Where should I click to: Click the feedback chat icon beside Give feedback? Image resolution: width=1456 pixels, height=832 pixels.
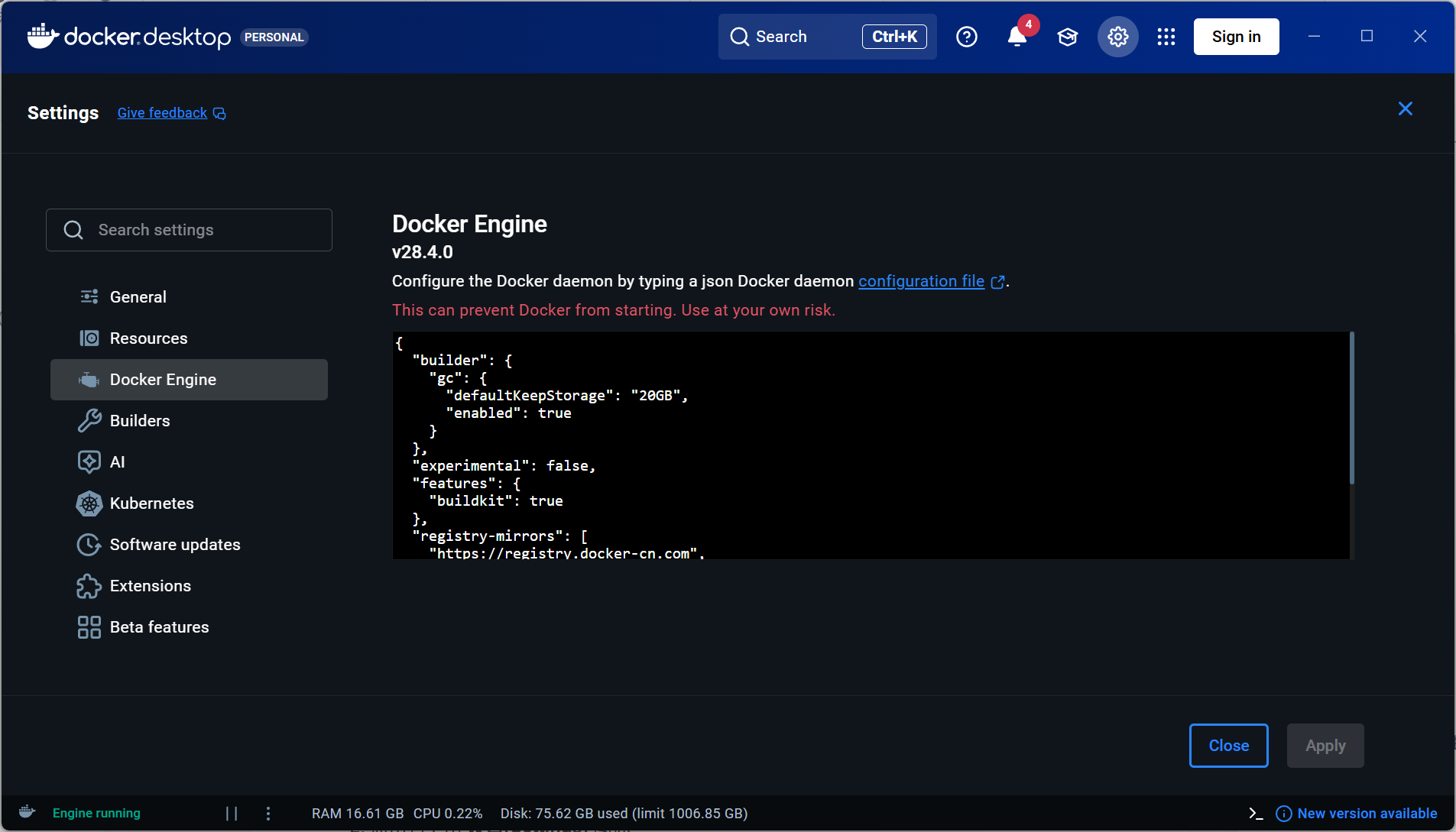pyautogui.click(x=219, y=114)
